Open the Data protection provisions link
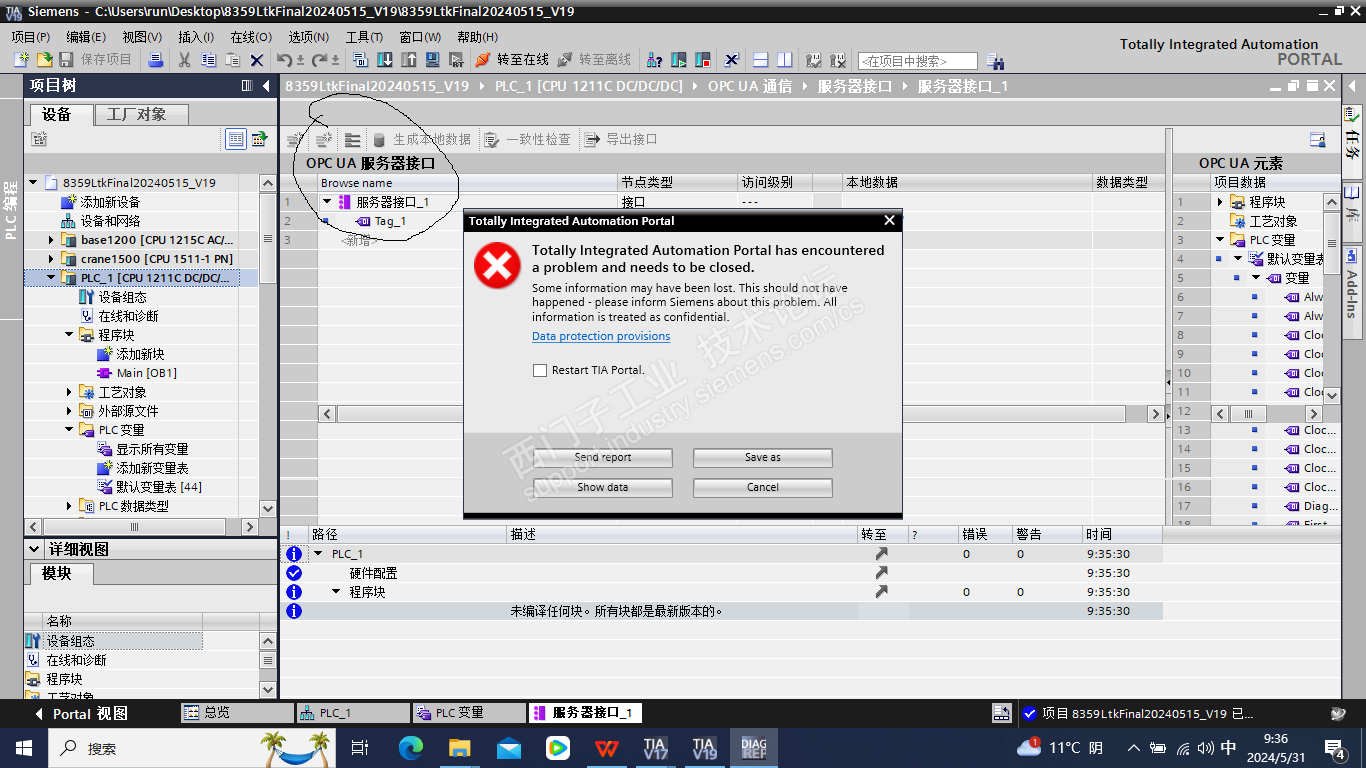 [601, 336]
